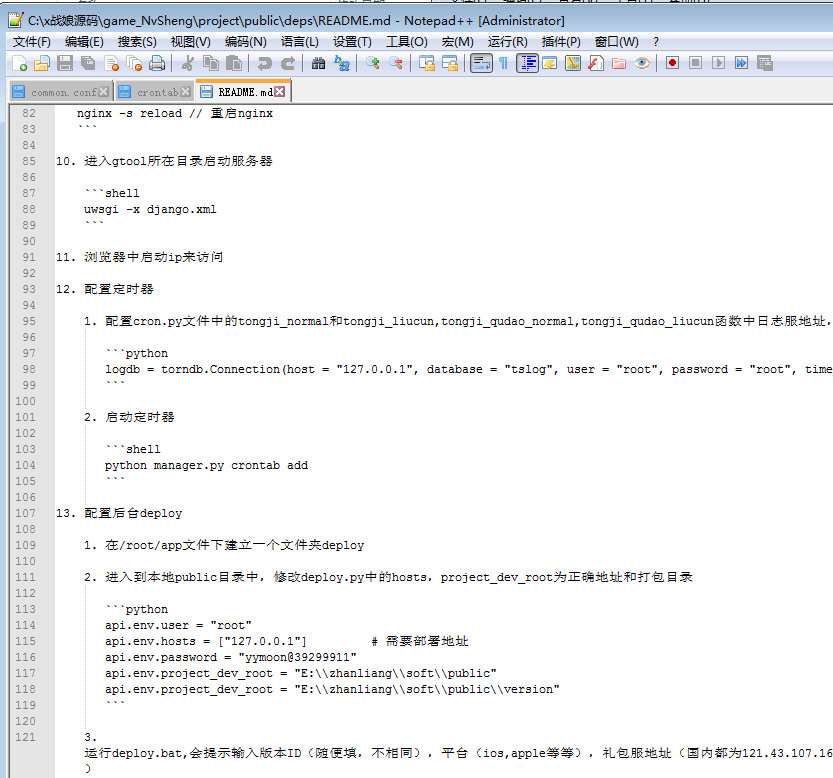Open the Function List toolbar icon

[596, 63]
